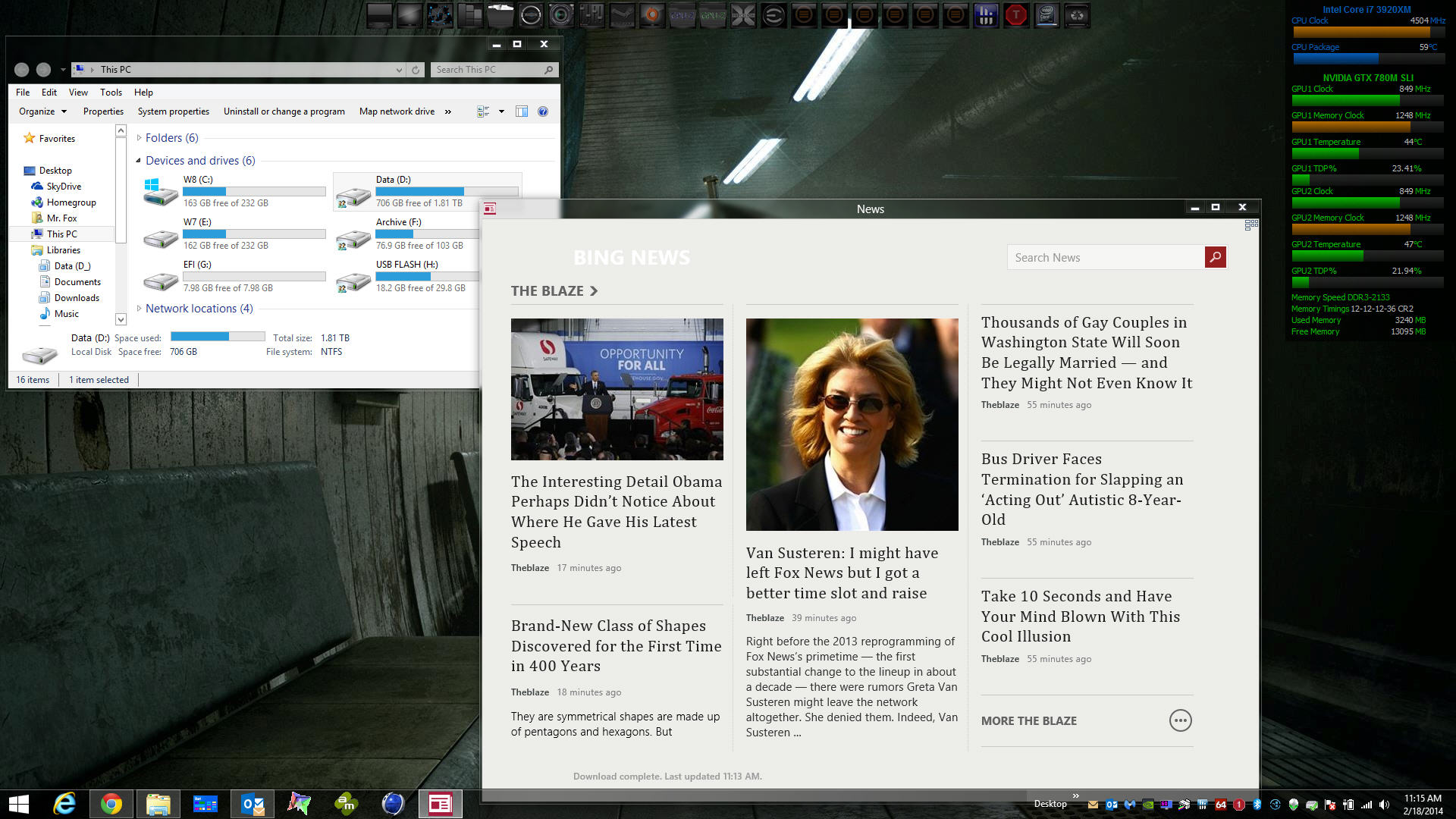Open the Obama speech article thumbnail
This screenshot has width=1456, height=819.
coord(617,389)
